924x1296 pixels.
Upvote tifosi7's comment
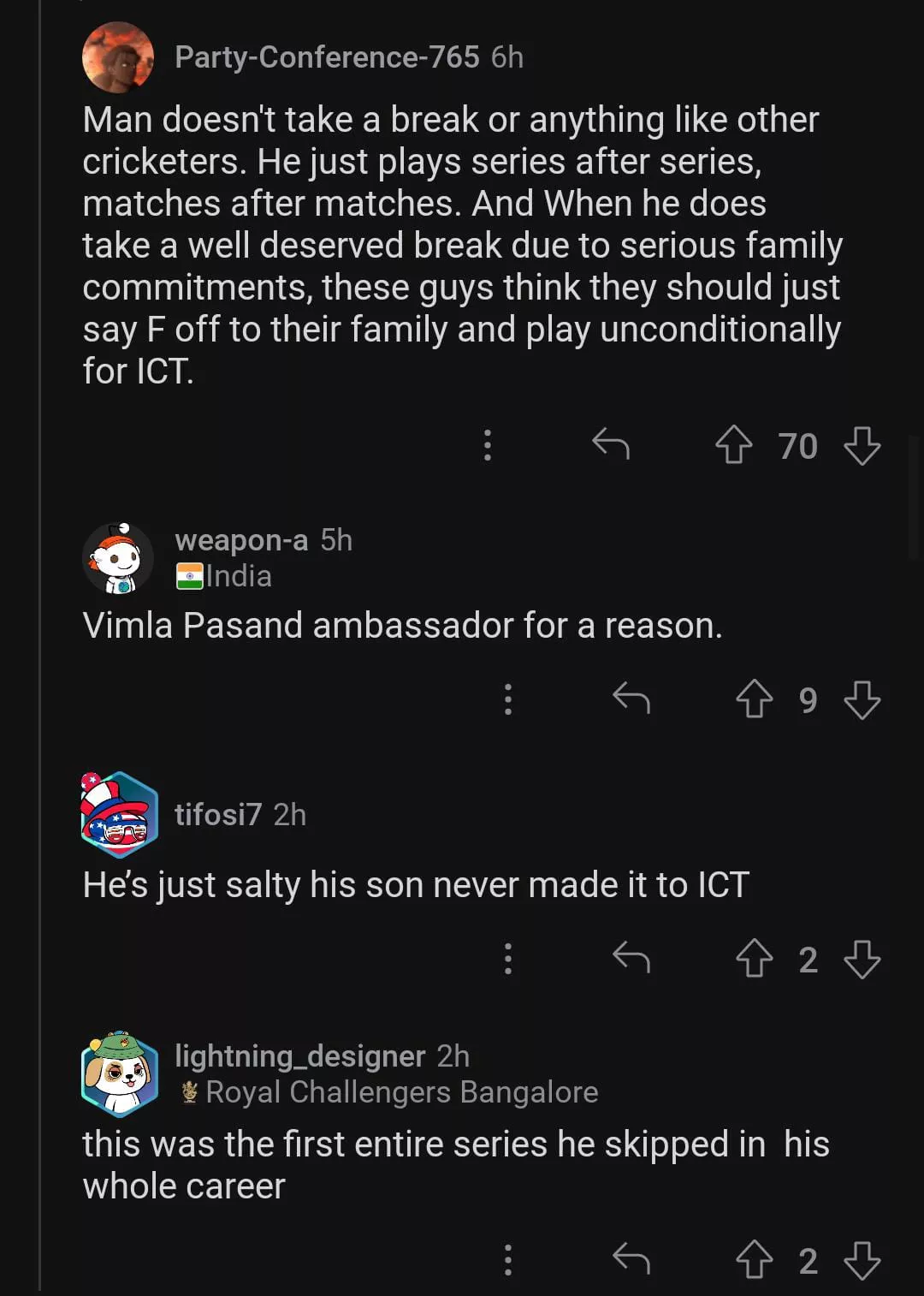754,959
